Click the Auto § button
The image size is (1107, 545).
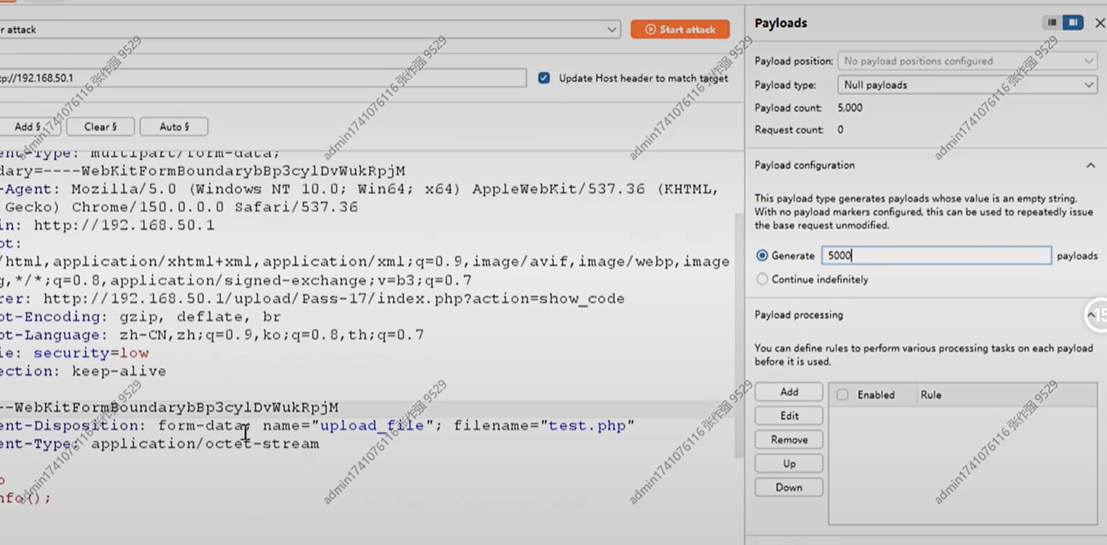coord(174,127)
